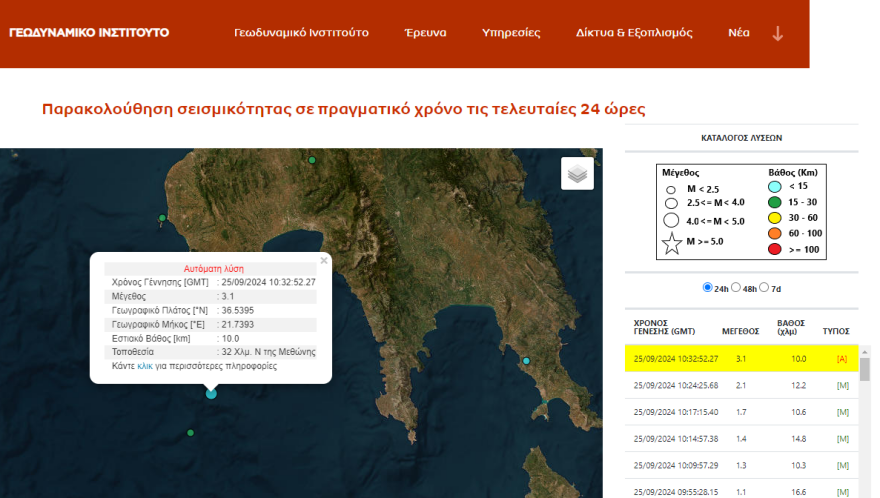Click [A] type tag in highlighted row

coord(842,359)
